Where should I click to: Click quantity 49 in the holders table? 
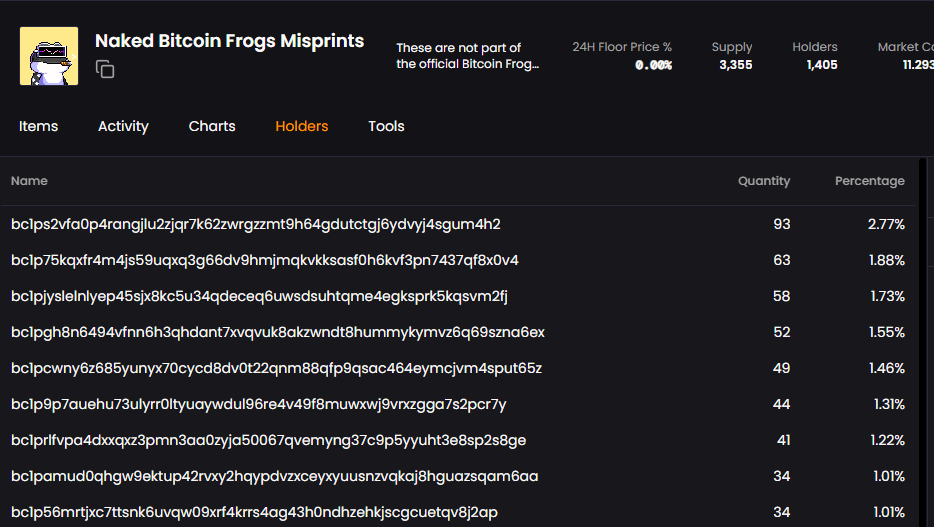(782, 369)
